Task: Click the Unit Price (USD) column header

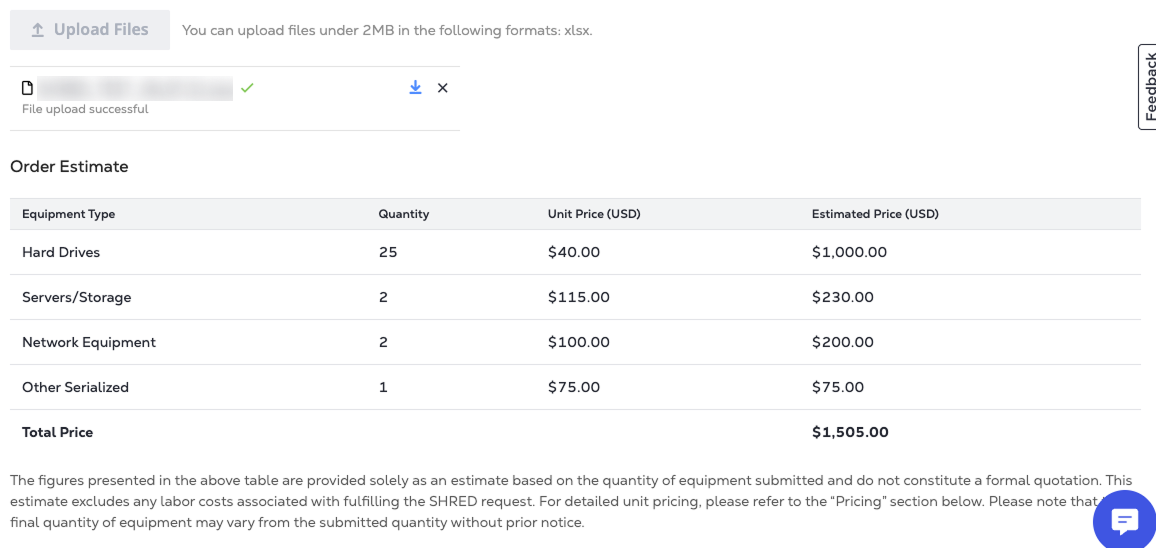Action: 594,214
